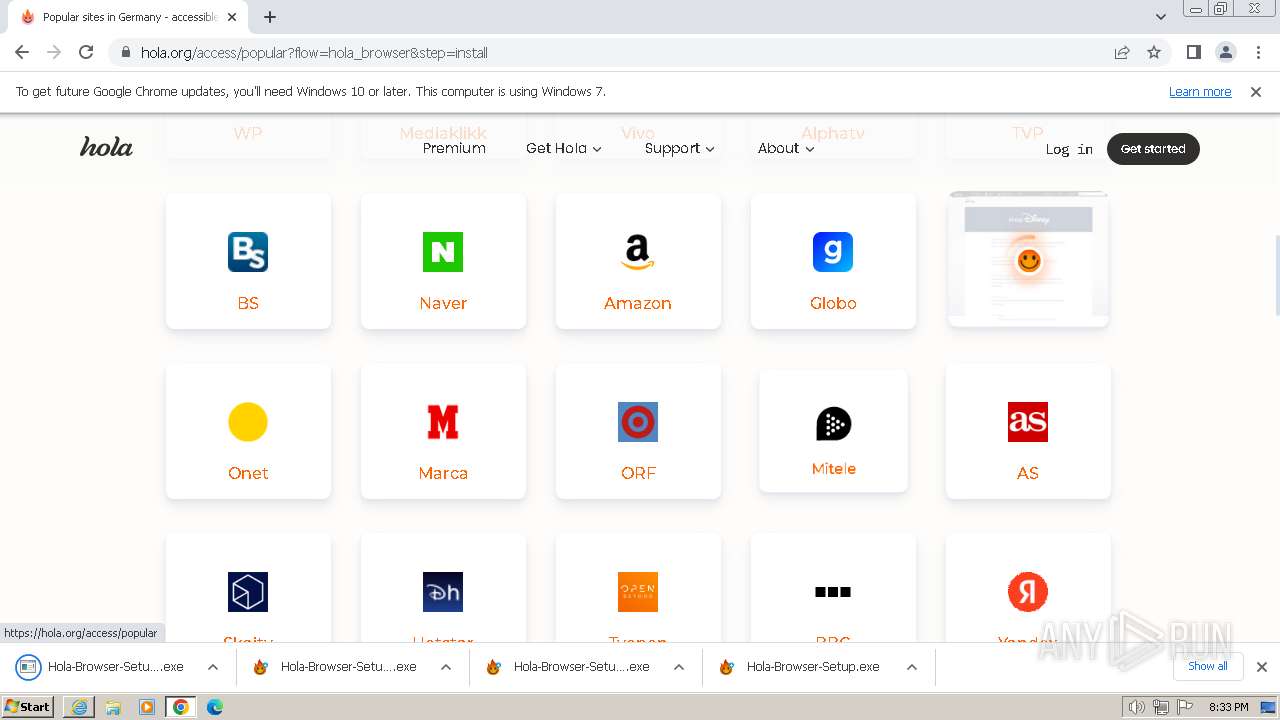The height and width of the screenshot is (720, 1280).
Task: Open the Yandex red icon tile
Action: click(1028, 592)
